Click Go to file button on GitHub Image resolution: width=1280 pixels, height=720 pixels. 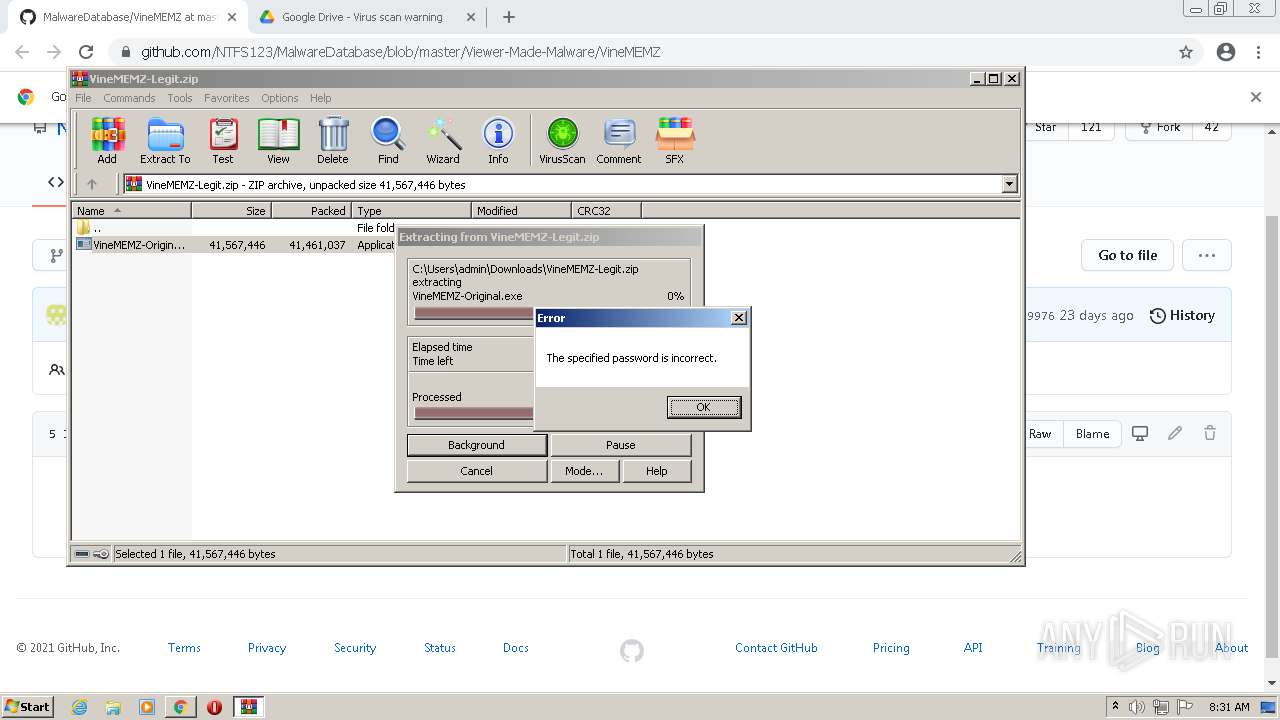1127,255
